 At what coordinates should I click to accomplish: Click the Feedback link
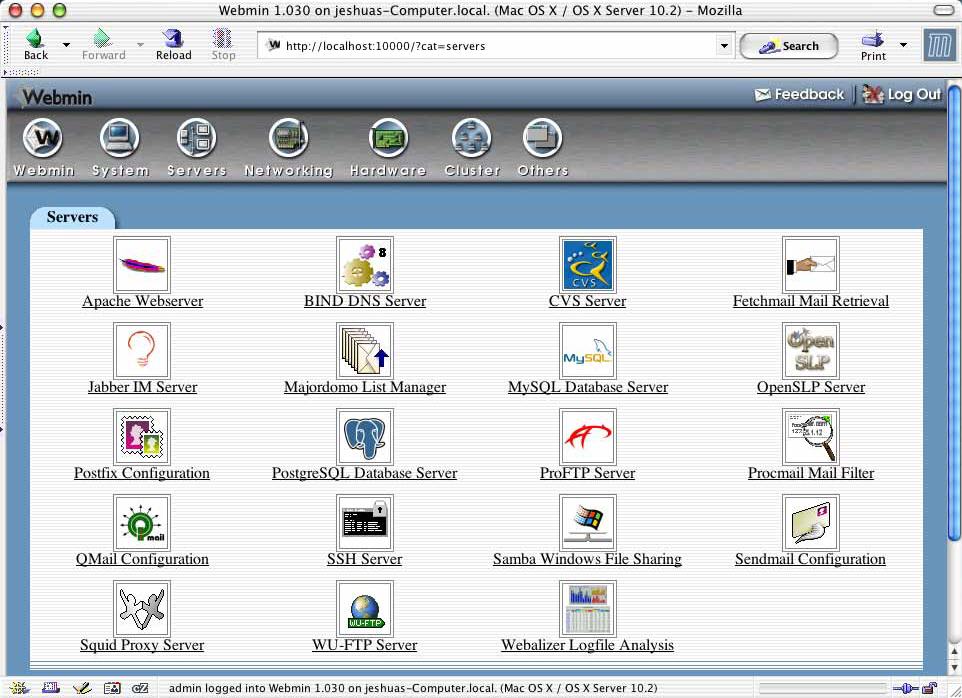point(800,94)
